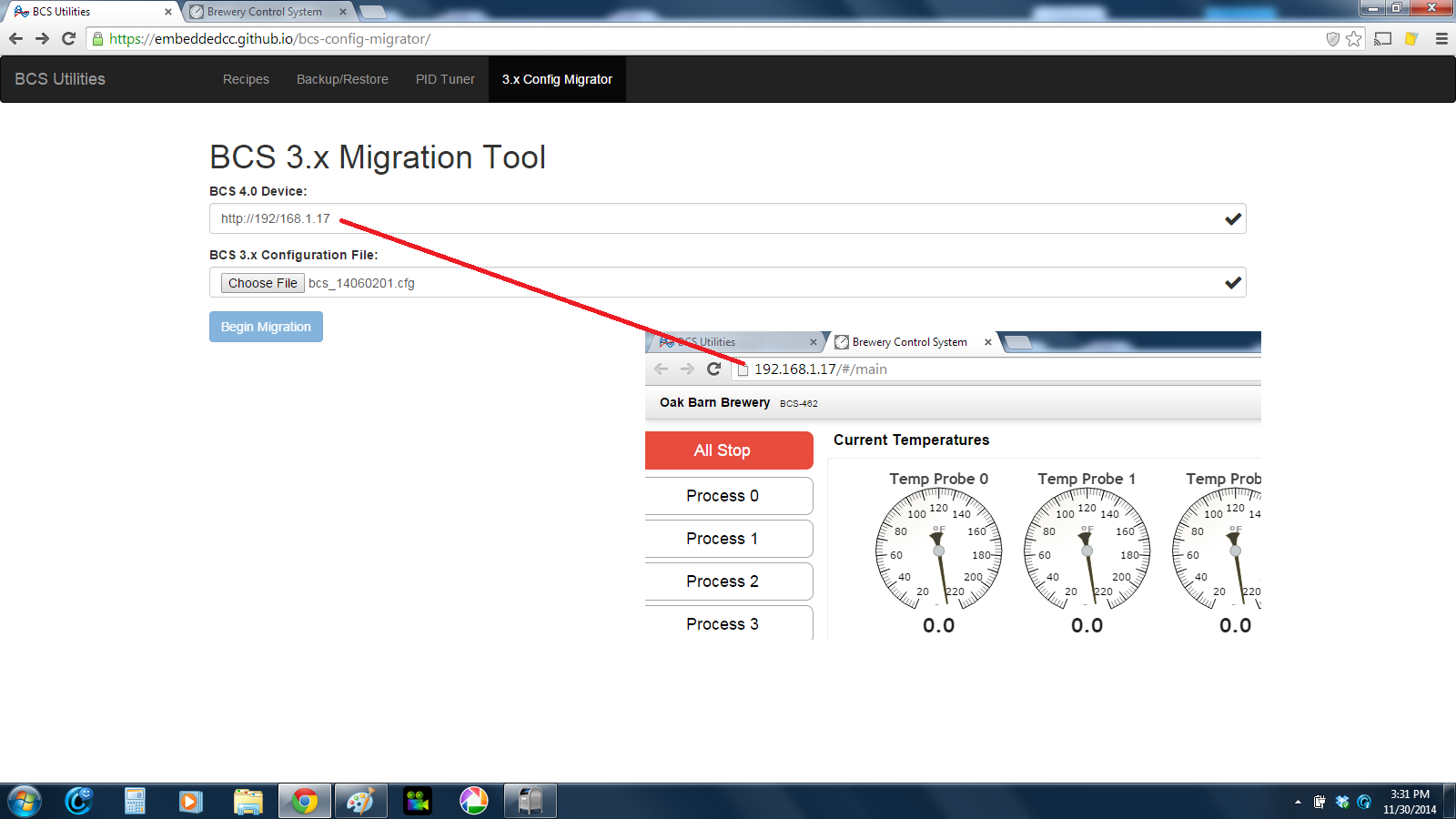
Task: Open the Recipes nav item
Action: click(x=246, y=79)
